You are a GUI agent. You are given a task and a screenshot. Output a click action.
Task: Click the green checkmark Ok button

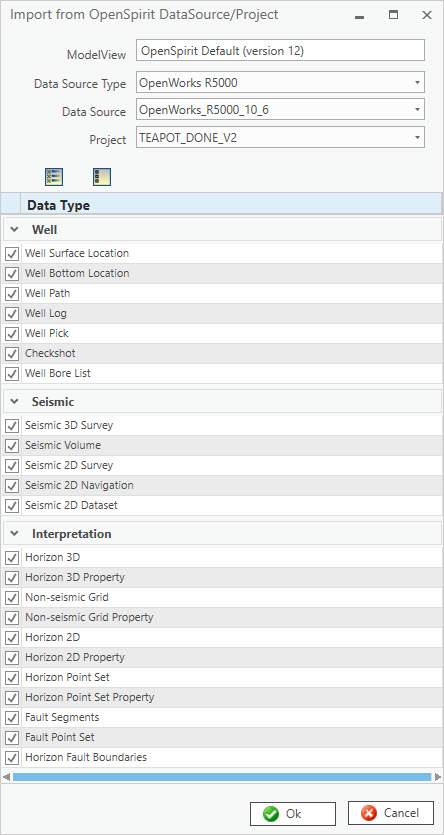point(293,813)
